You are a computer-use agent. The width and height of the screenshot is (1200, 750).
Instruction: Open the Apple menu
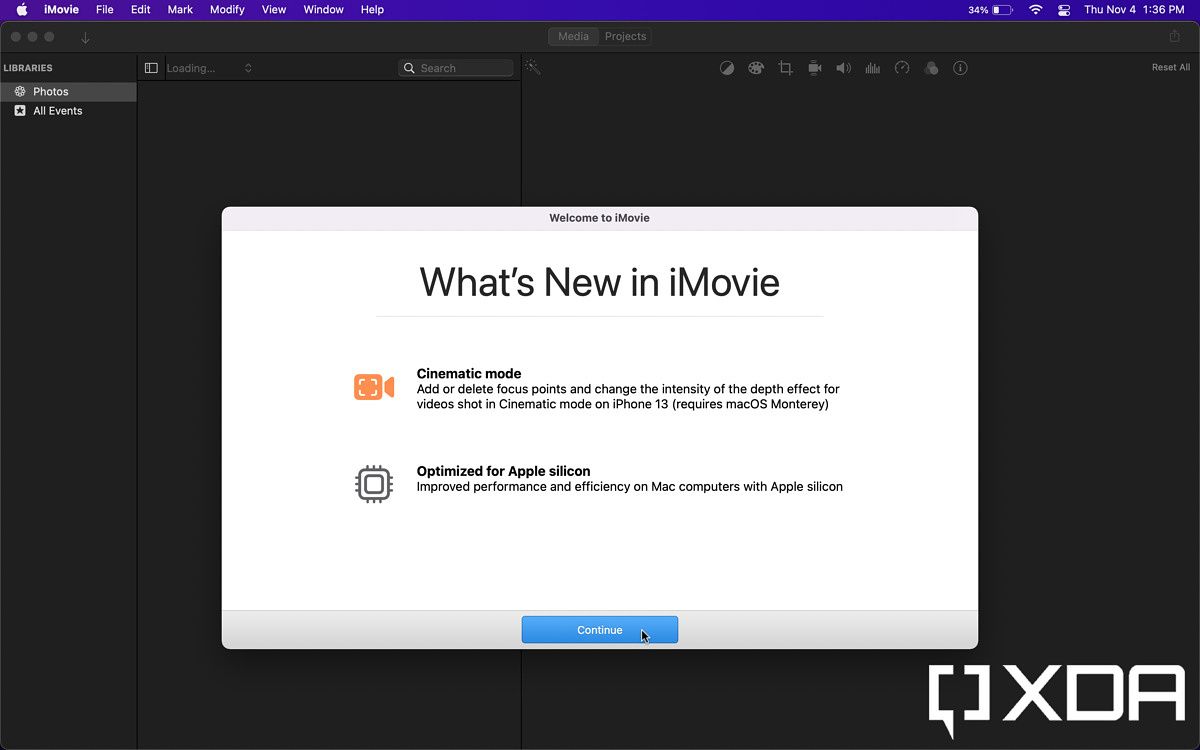tap(22, 10)
